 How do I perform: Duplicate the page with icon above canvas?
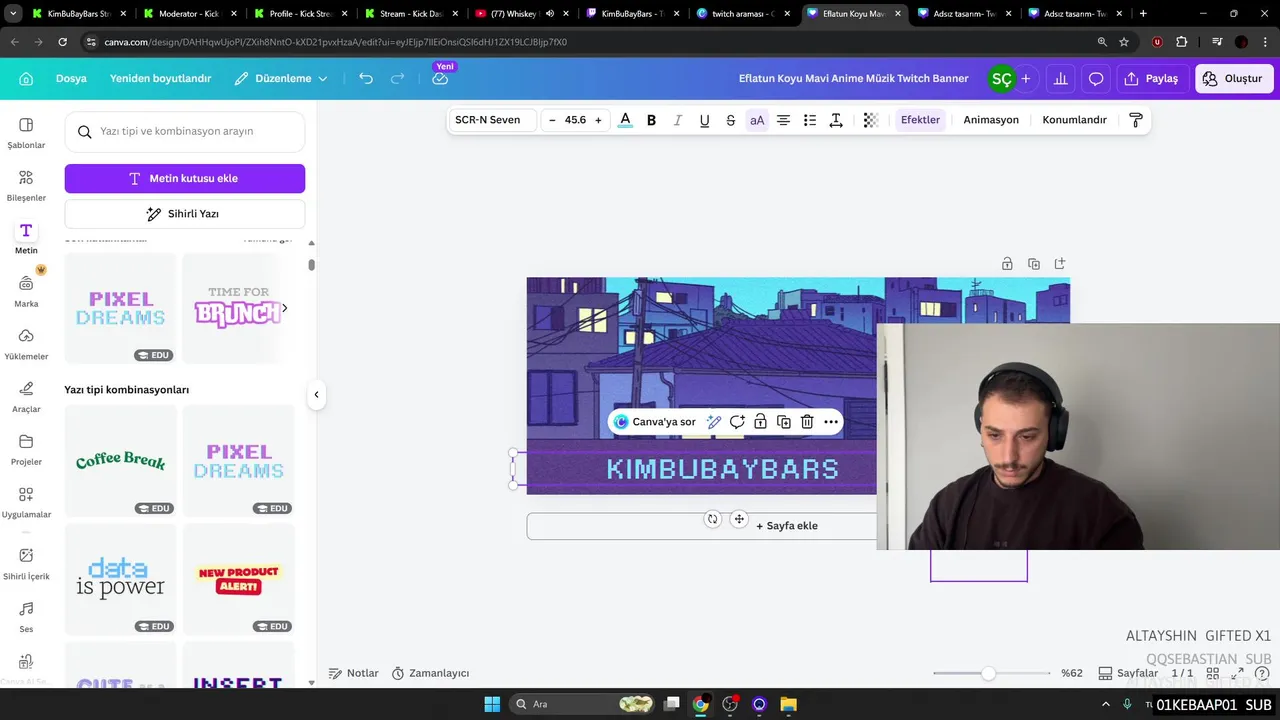(1034, 264)
